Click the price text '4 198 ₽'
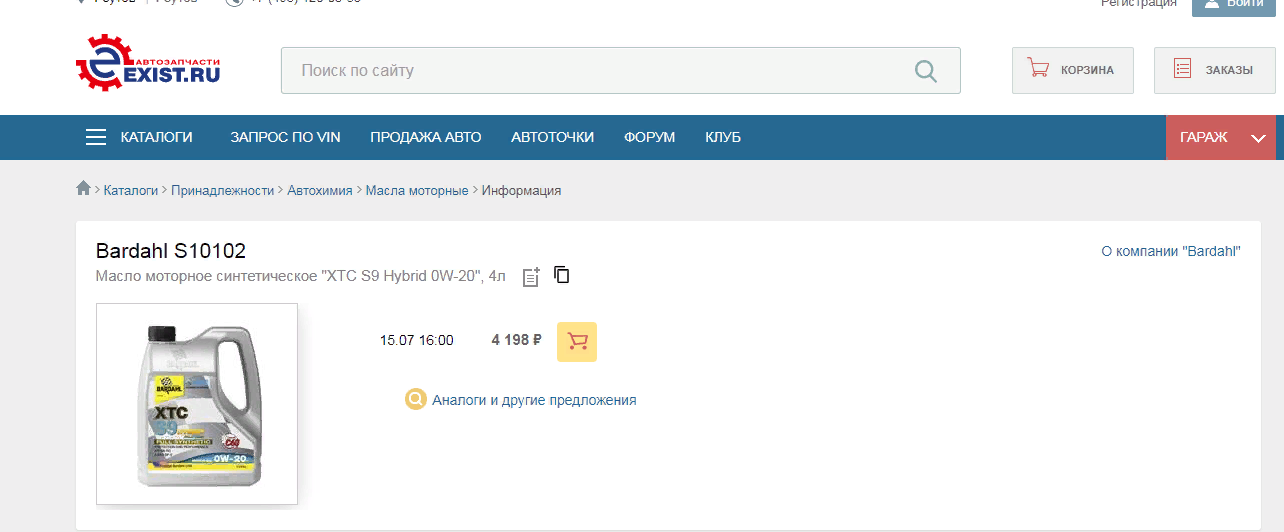The width and height of the screenshot is (1284, 532). 516,340
